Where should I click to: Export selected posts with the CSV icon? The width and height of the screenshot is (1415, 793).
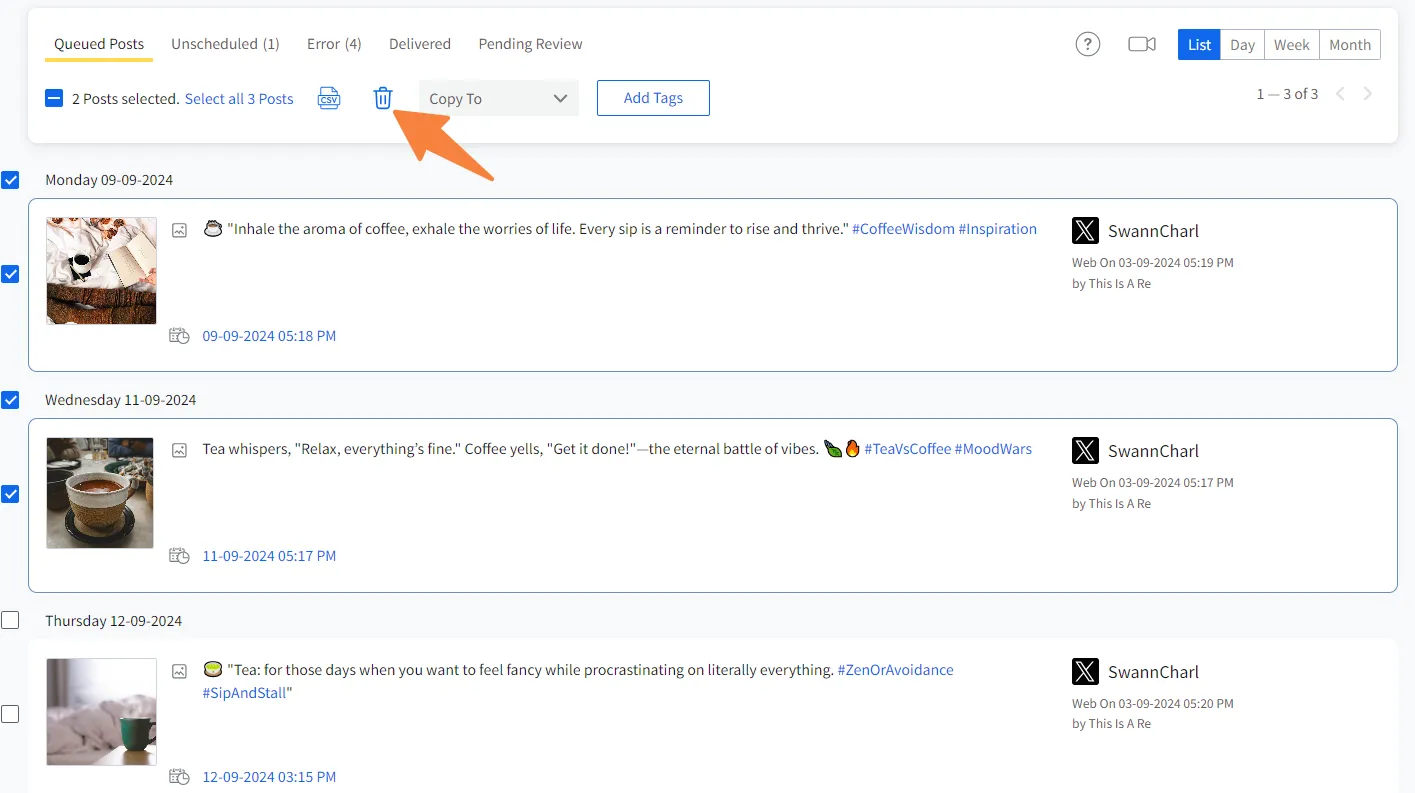(x=329, y=98)
